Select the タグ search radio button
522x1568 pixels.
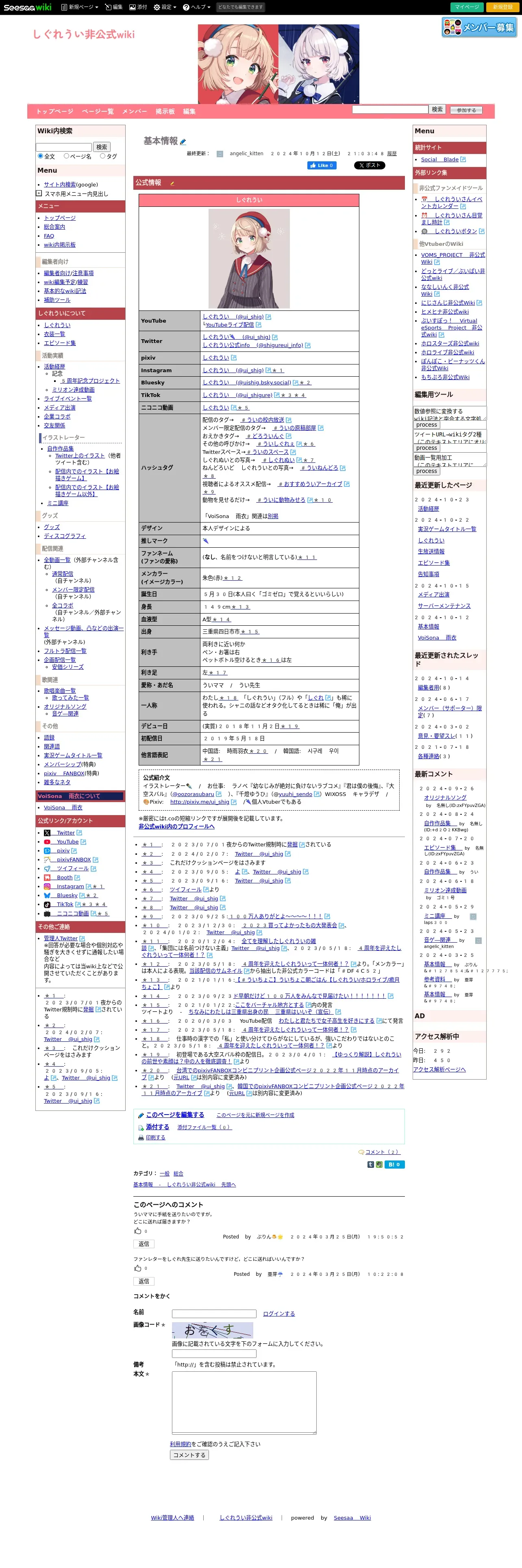click(102, 156)
